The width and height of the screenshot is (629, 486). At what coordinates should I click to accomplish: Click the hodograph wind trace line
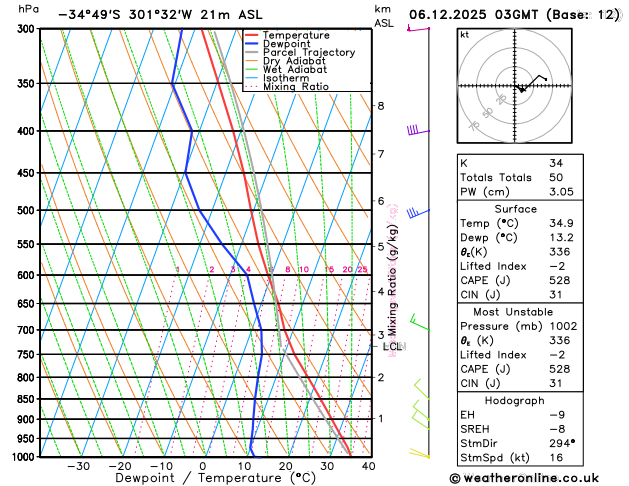tap(532, 83)
